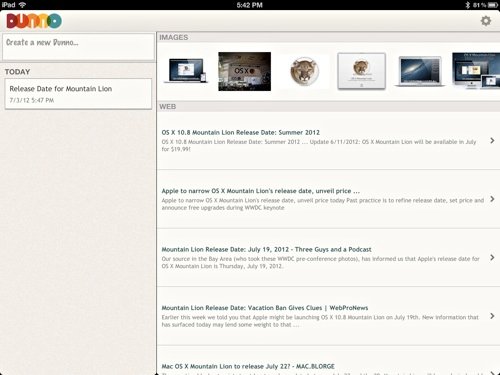Open OS X 10.8 Release Date: Summer 2012 result

coord(328,140)
